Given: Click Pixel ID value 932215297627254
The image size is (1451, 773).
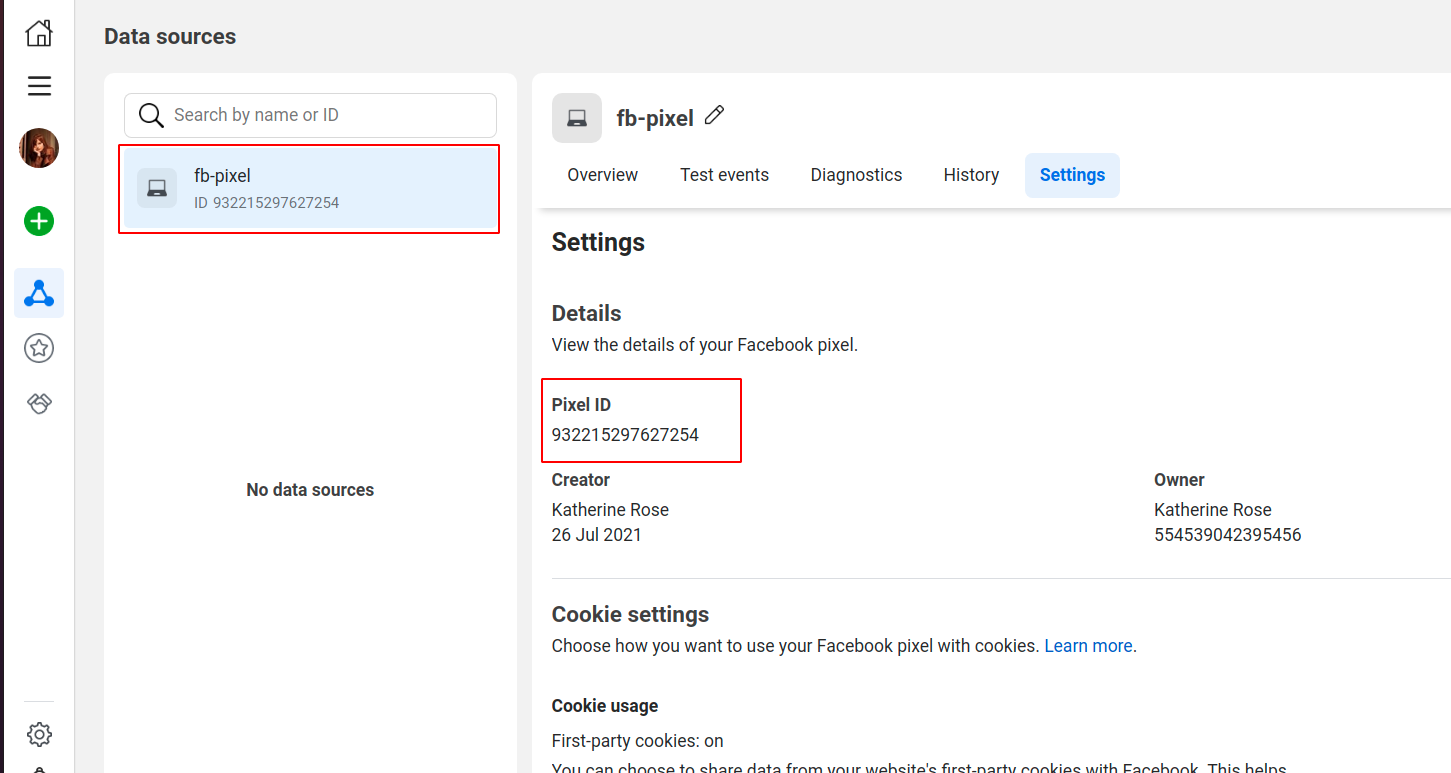Looking at the screenshot, I should (625, 435).
